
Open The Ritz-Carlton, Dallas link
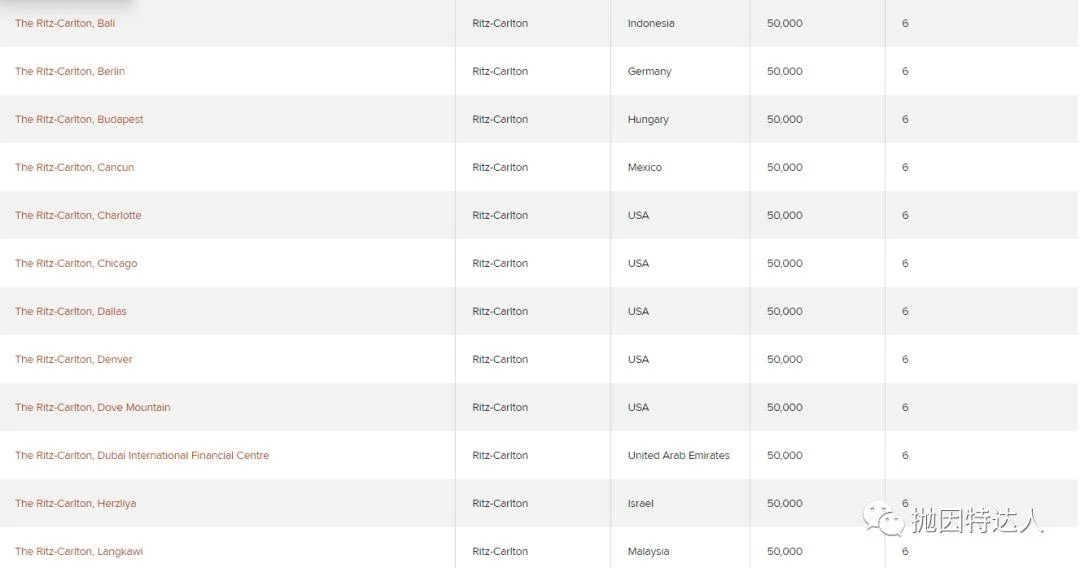(x=71, y=311)
